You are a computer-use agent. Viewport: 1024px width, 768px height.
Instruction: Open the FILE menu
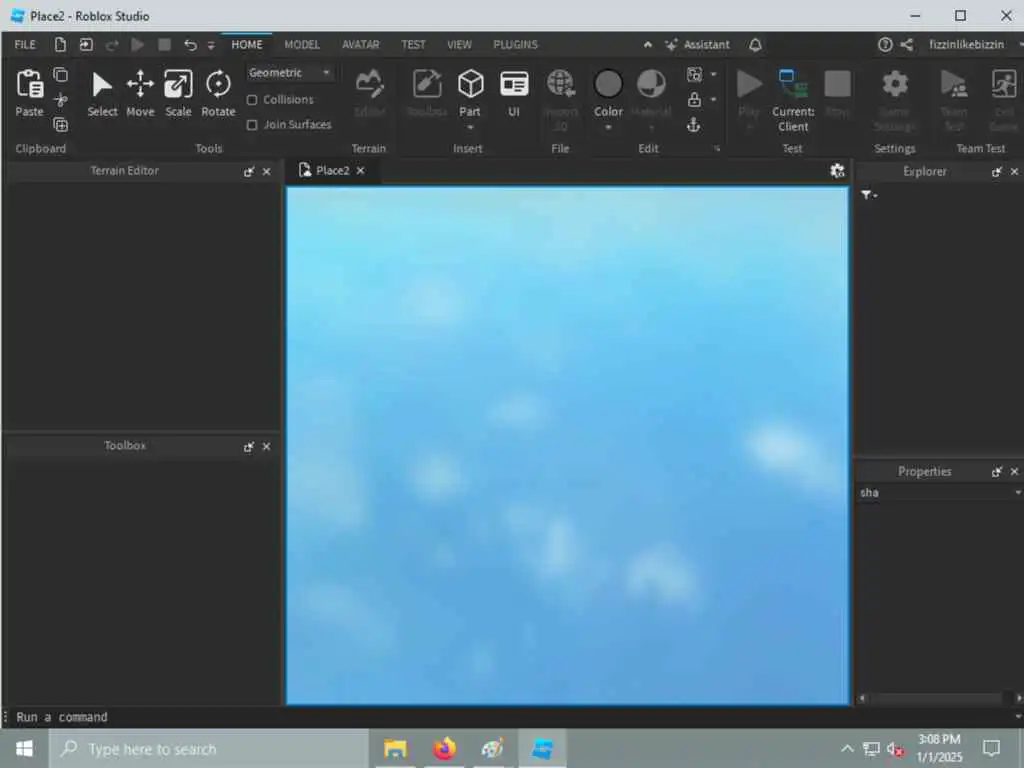25,44
